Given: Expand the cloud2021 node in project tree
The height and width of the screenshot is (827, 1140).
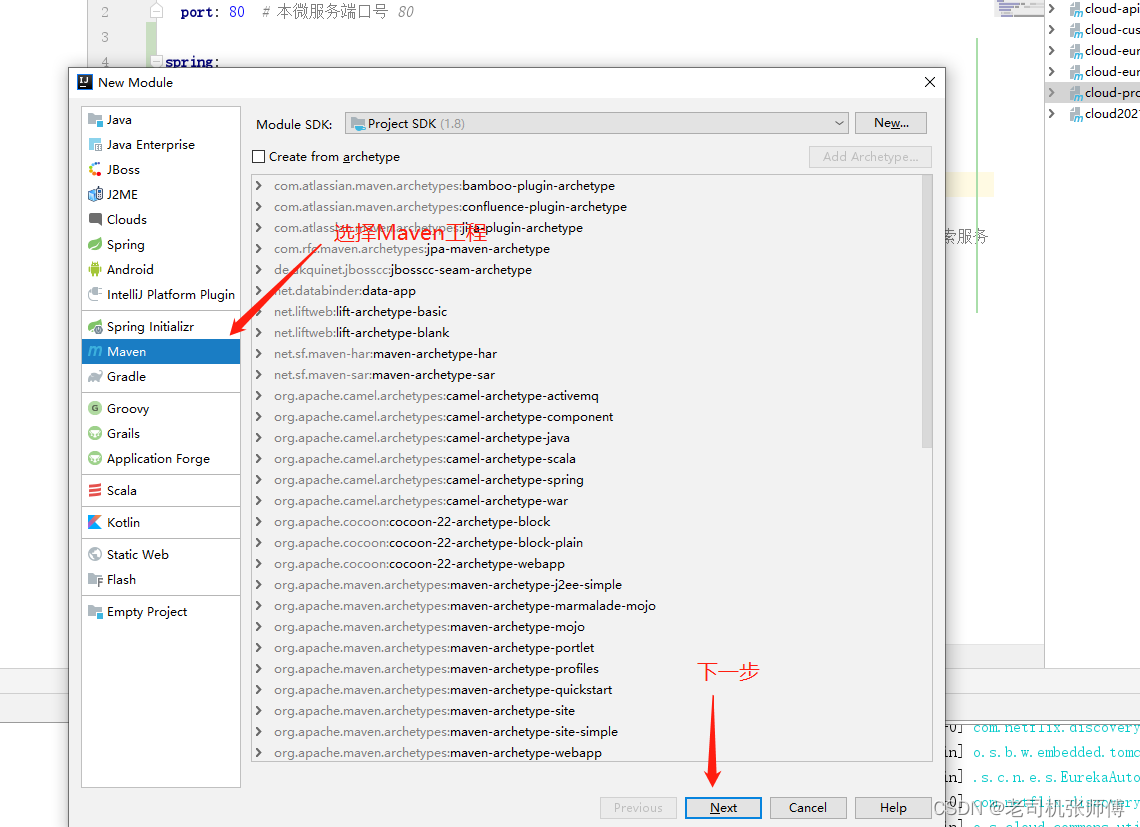Looking at the screenshot, I should tap(1051, 113).
